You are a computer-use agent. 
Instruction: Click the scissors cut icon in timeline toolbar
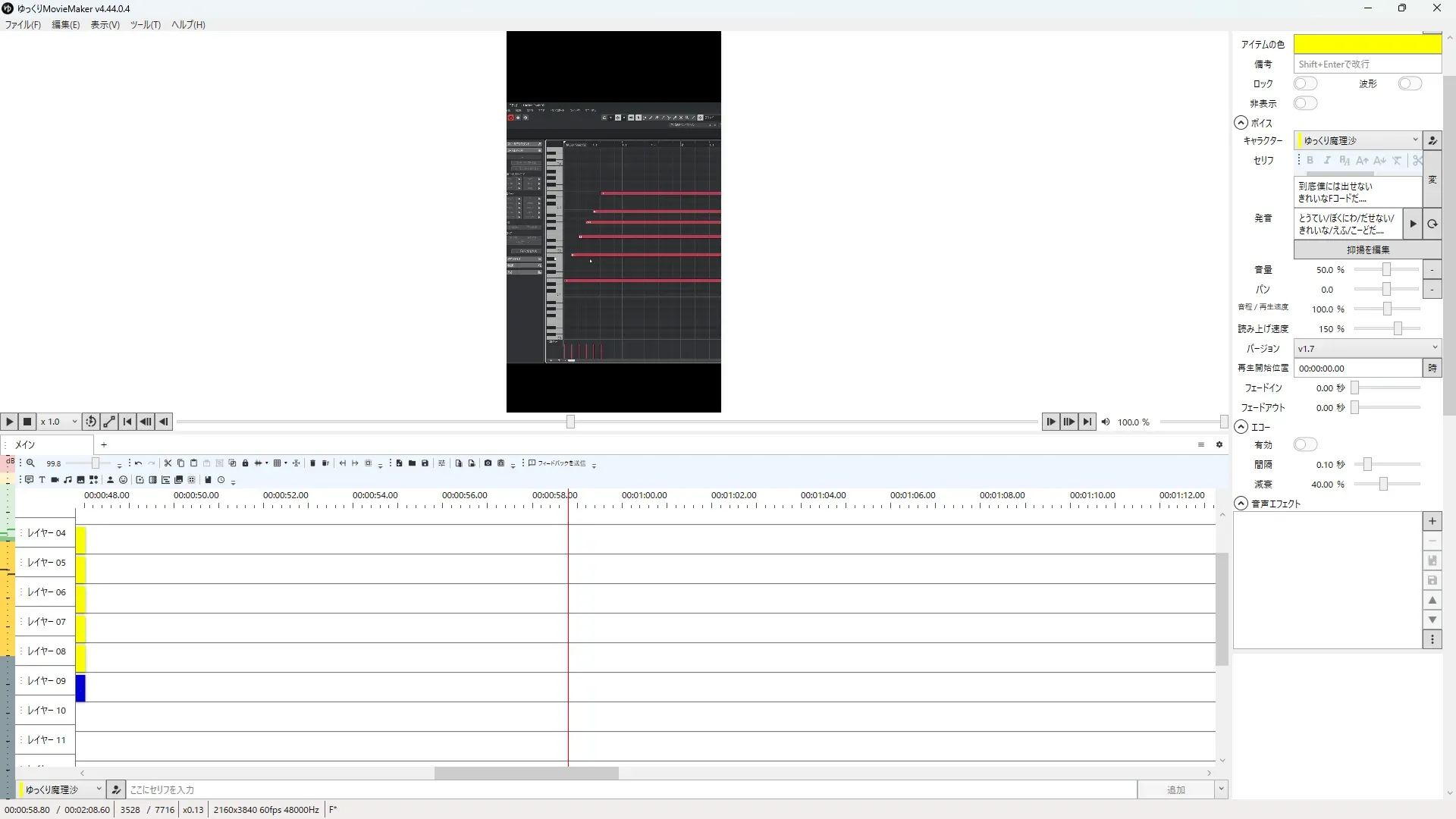[168, 463]
